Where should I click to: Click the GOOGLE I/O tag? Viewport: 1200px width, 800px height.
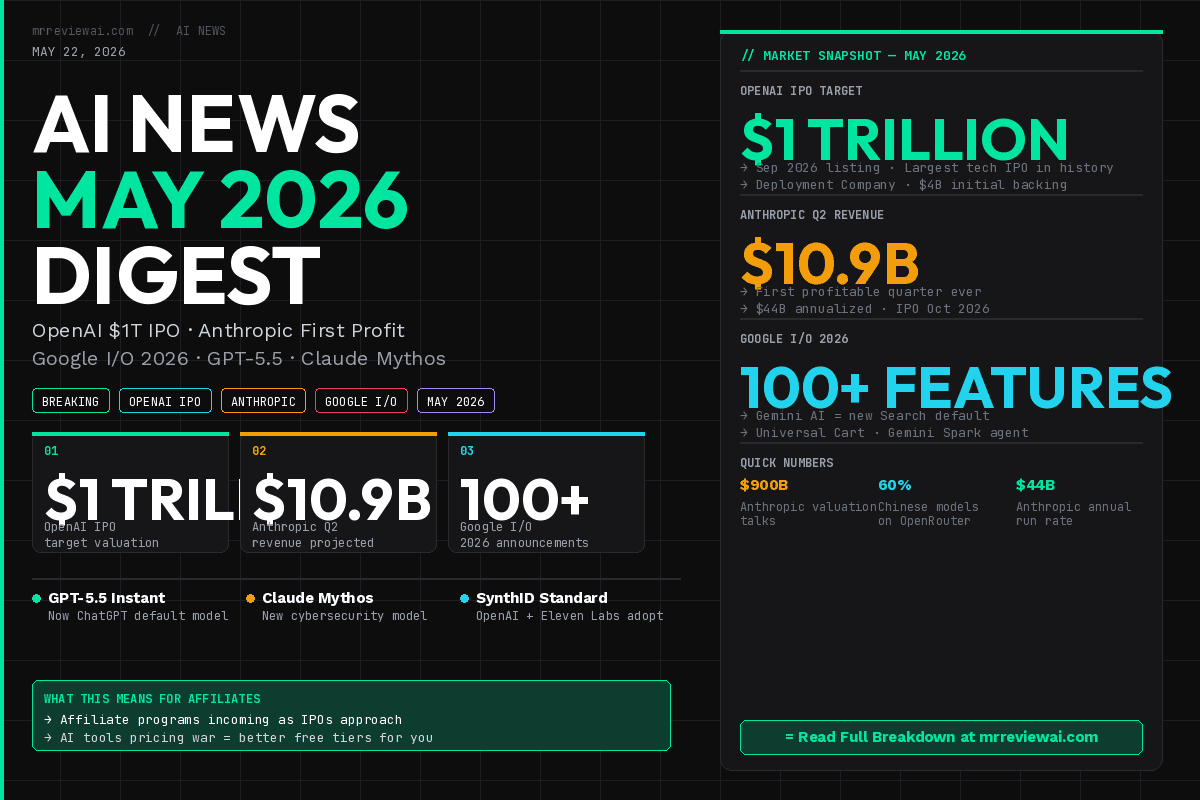pos(361,401)
